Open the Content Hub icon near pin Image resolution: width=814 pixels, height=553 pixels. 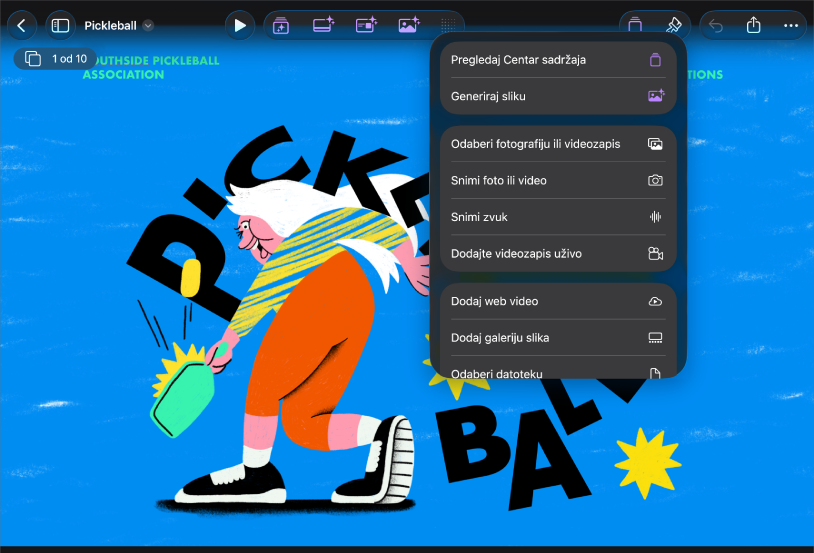635,25
